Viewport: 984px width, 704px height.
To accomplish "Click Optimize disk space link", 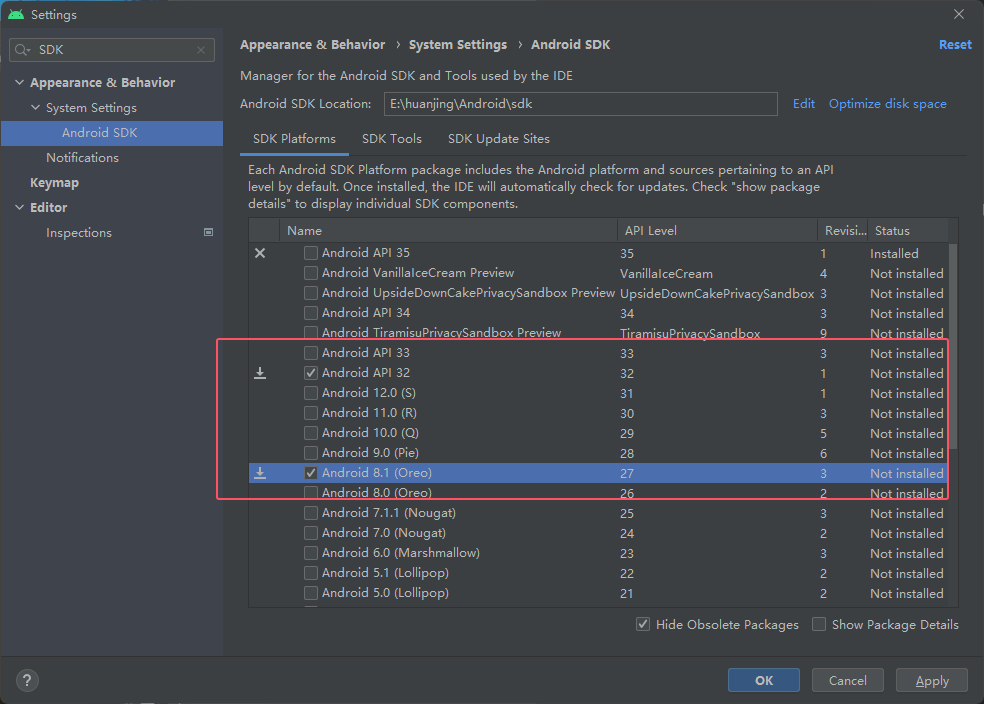I will 887,104.
